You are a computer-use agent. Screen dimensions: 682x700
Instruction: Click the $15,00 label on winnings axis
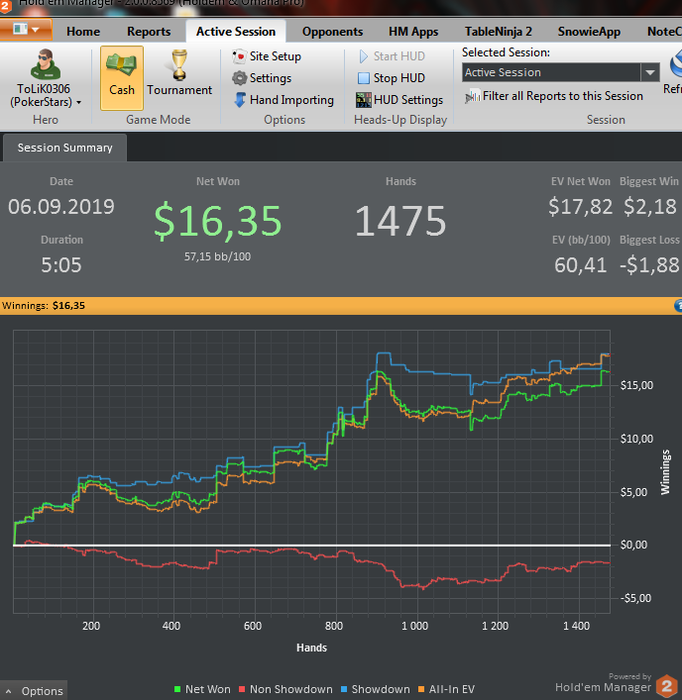636,385
